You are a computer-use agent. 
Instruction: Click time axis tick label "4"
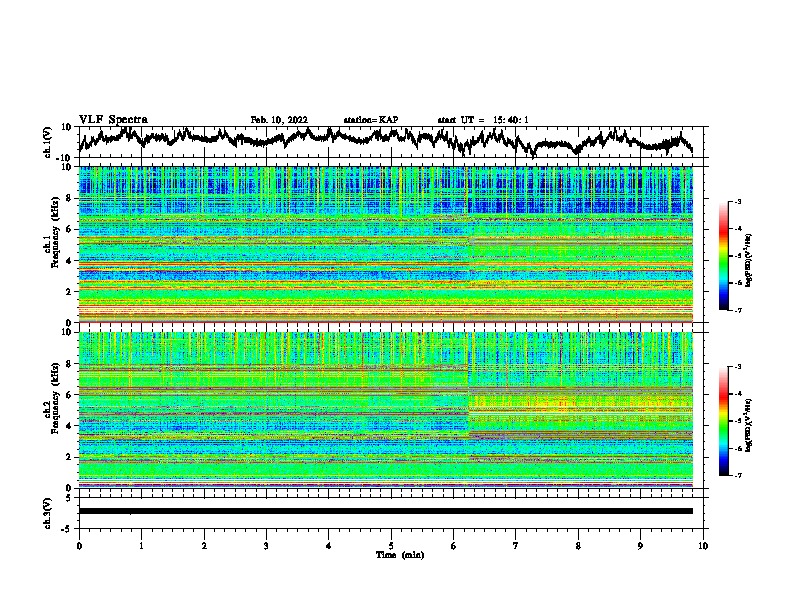pyautogui.click(x=329, y=546)
